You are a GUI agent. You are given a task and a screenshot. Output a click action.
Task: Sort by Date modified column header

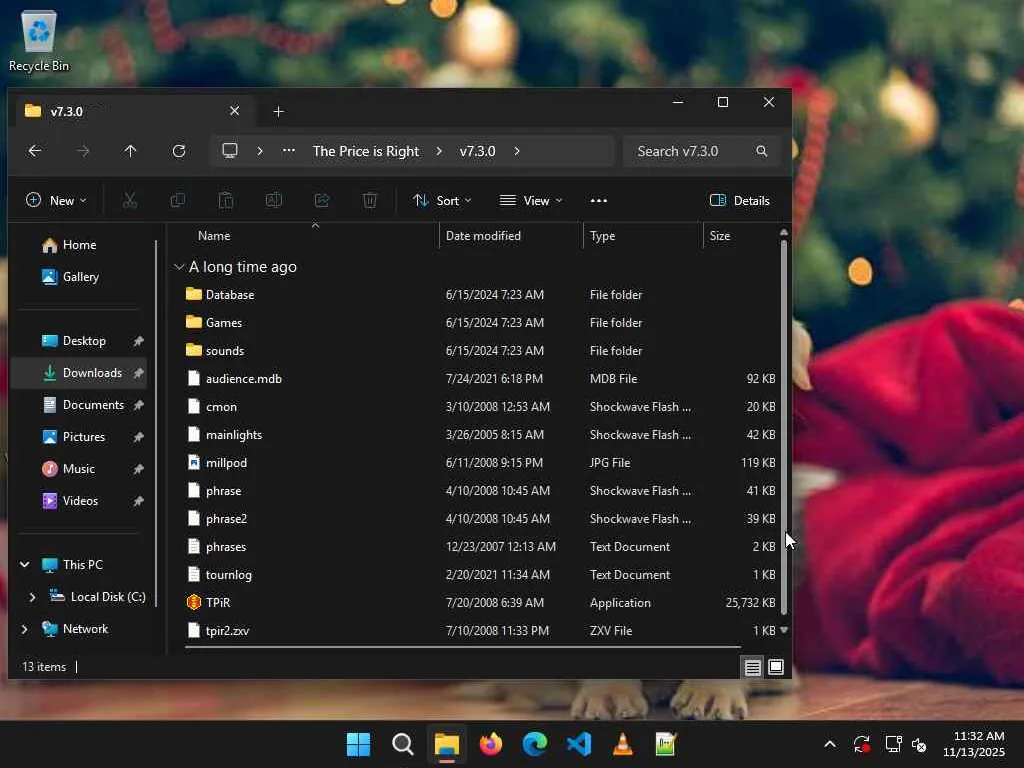tap(483, 236)
